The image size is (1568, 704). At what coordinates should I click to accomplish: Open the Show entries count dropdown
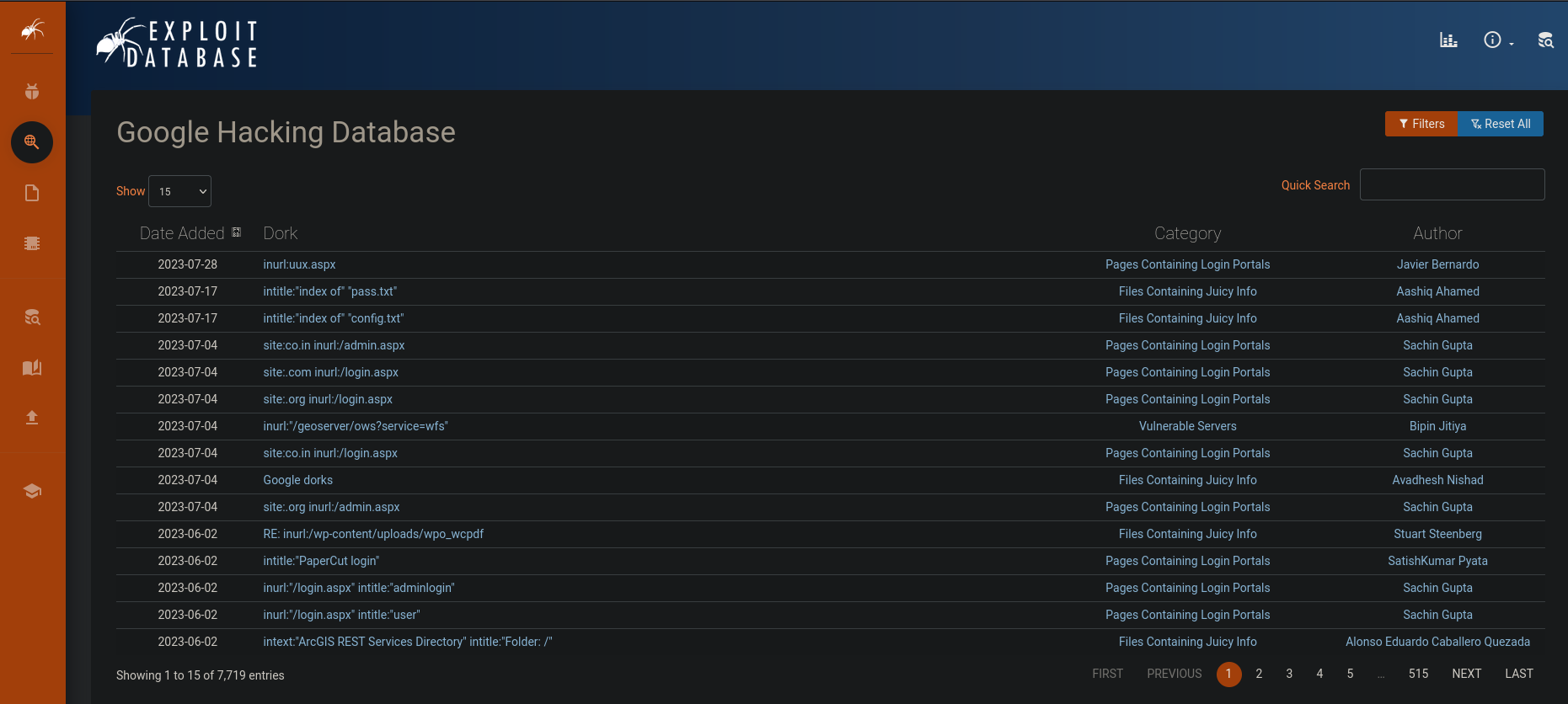179,191
